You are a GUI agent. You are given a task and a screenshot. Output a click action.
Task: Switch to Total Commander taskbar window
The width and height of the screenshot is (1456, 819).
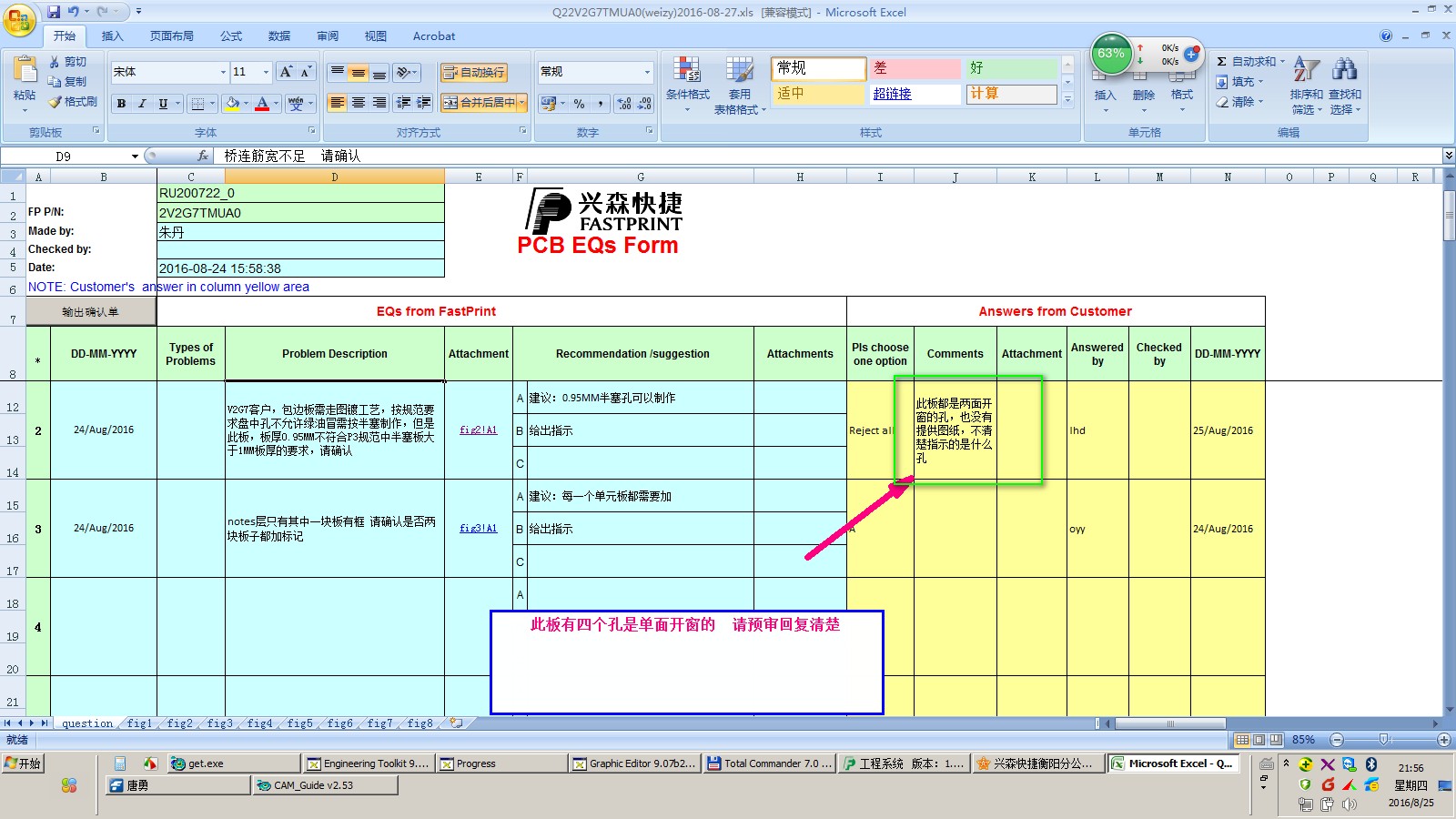point(770,763)
